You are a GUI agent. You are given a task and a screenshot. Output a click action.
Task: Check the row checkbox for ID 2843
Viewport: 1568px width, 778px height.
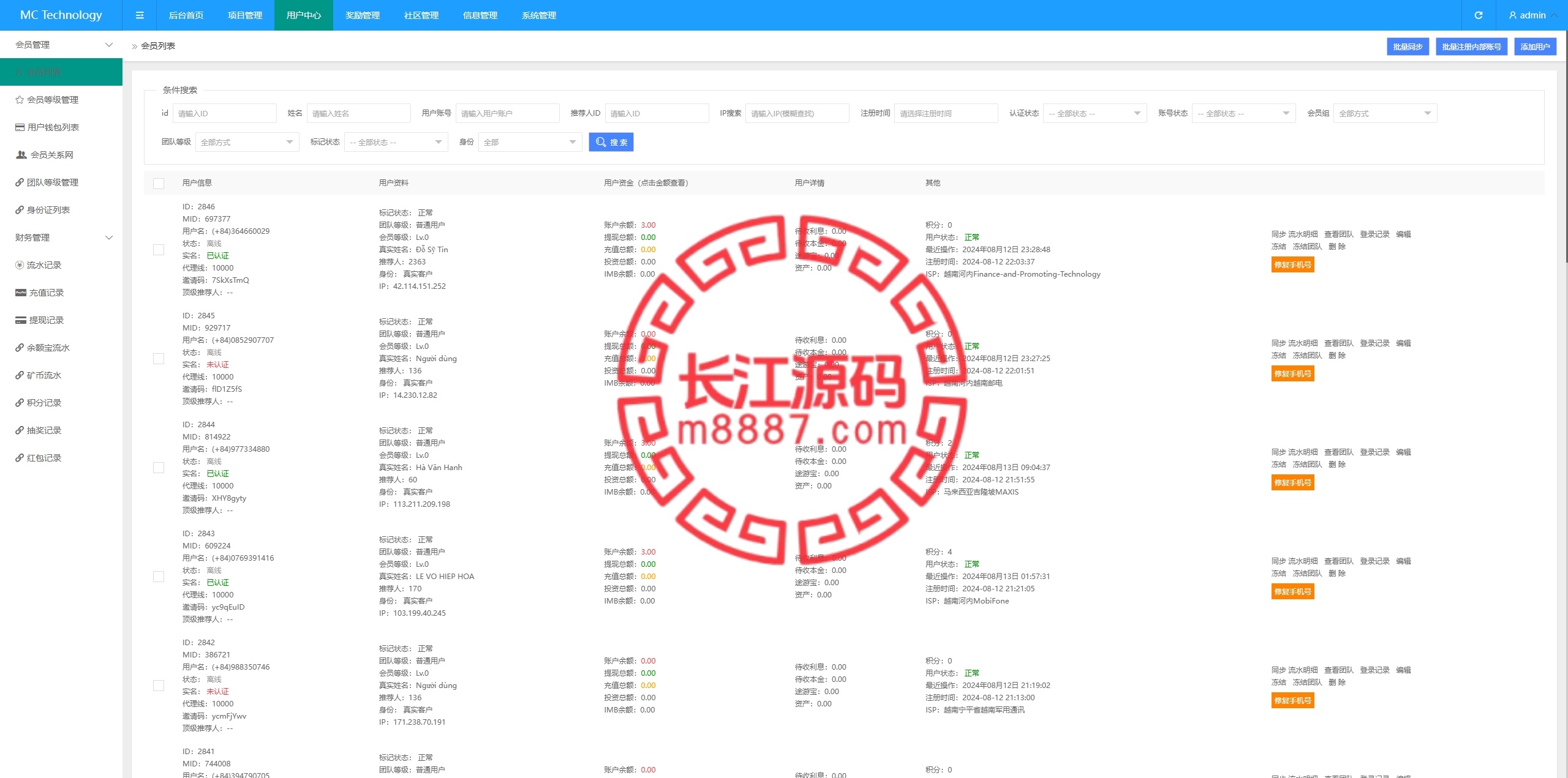pos(159,577)
